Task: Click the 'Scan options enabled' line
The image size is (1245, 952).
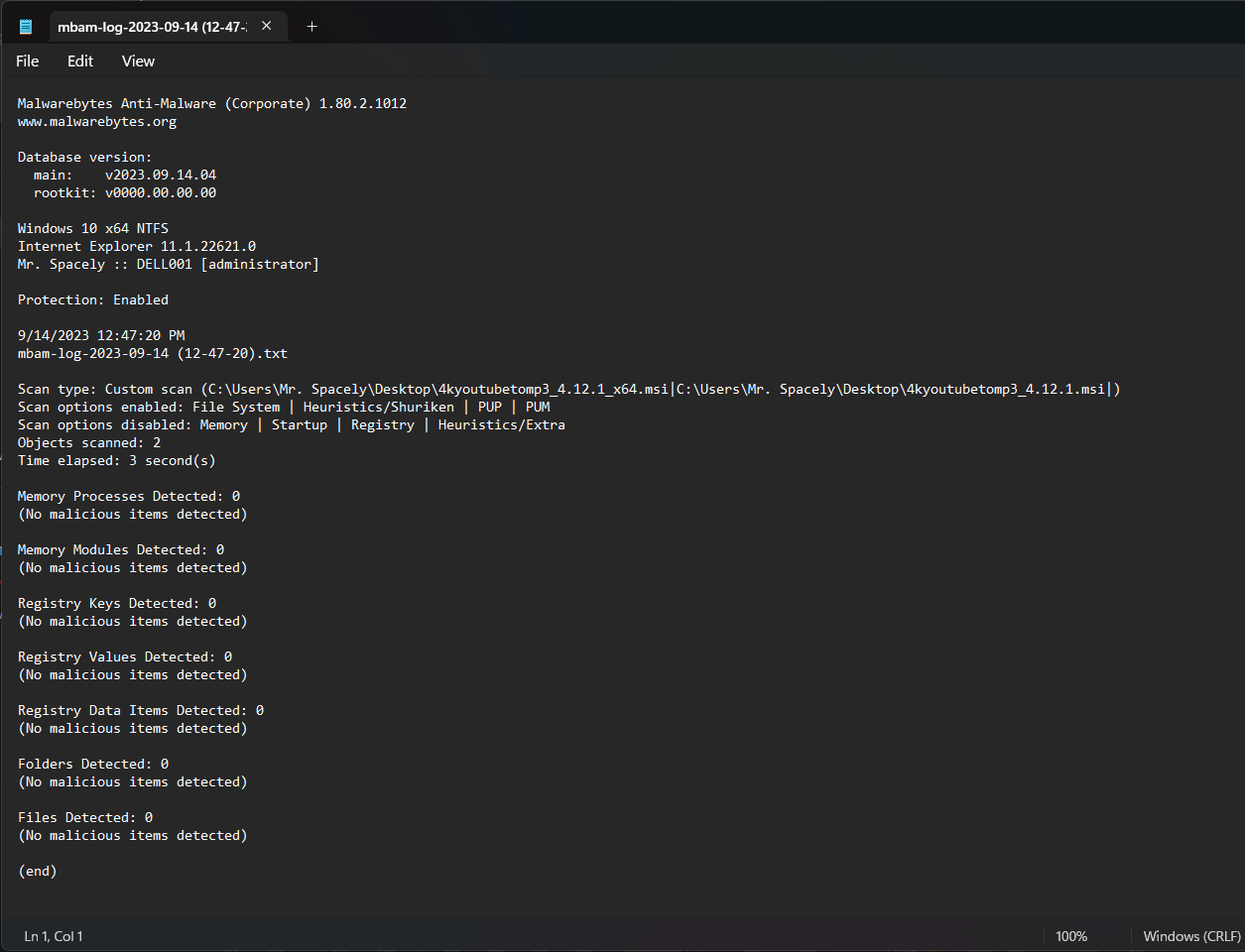Action: coord(284,407)
